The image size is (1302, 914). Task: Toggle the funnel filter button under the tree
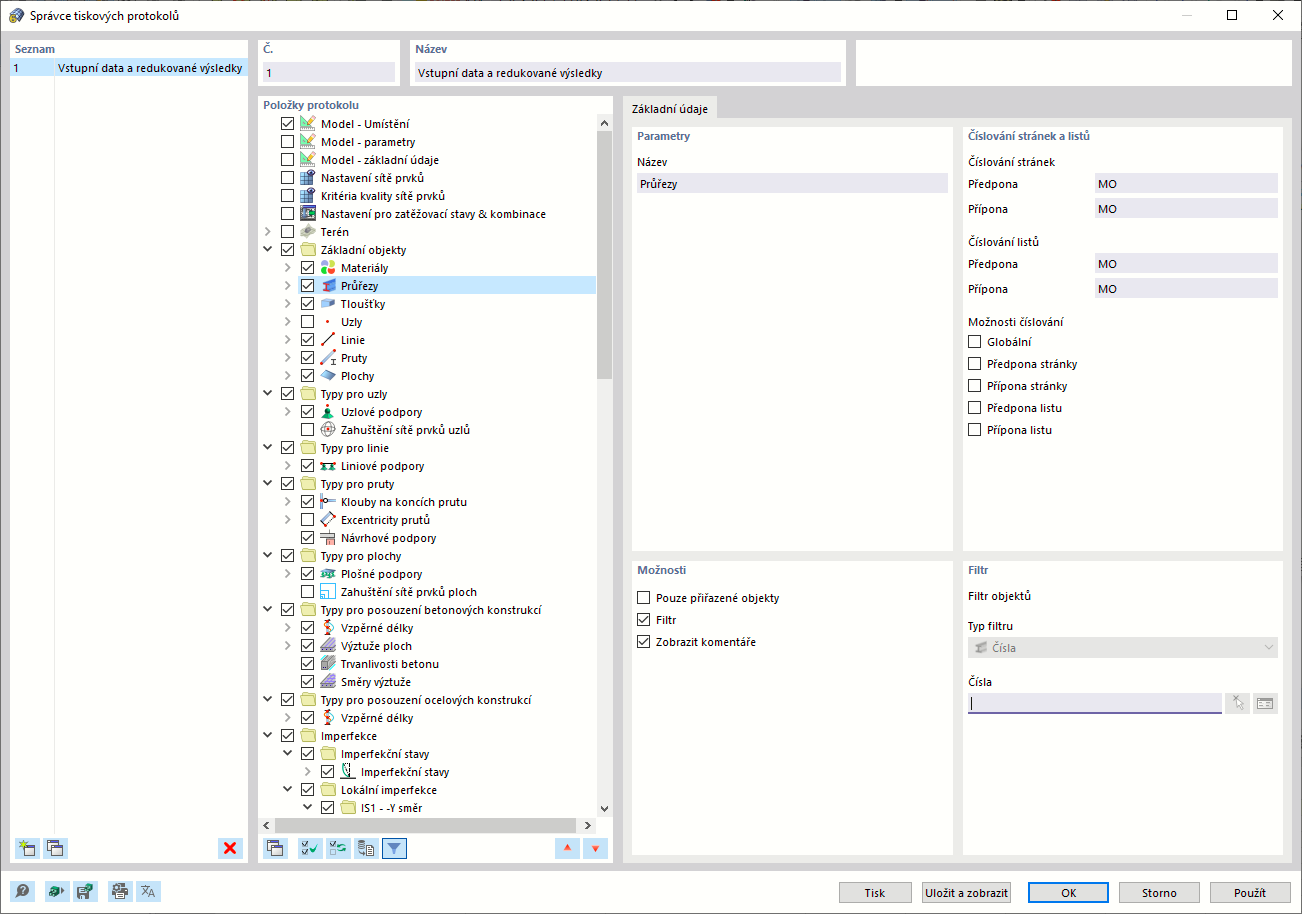pos(395,848)
